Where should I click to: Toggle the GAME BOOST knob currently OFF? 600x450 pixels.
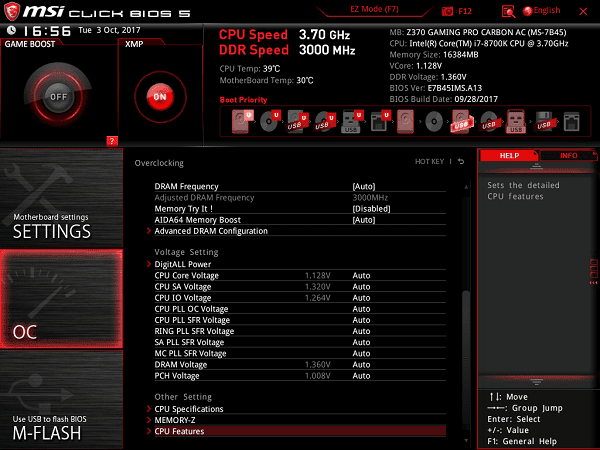point(58,96)
